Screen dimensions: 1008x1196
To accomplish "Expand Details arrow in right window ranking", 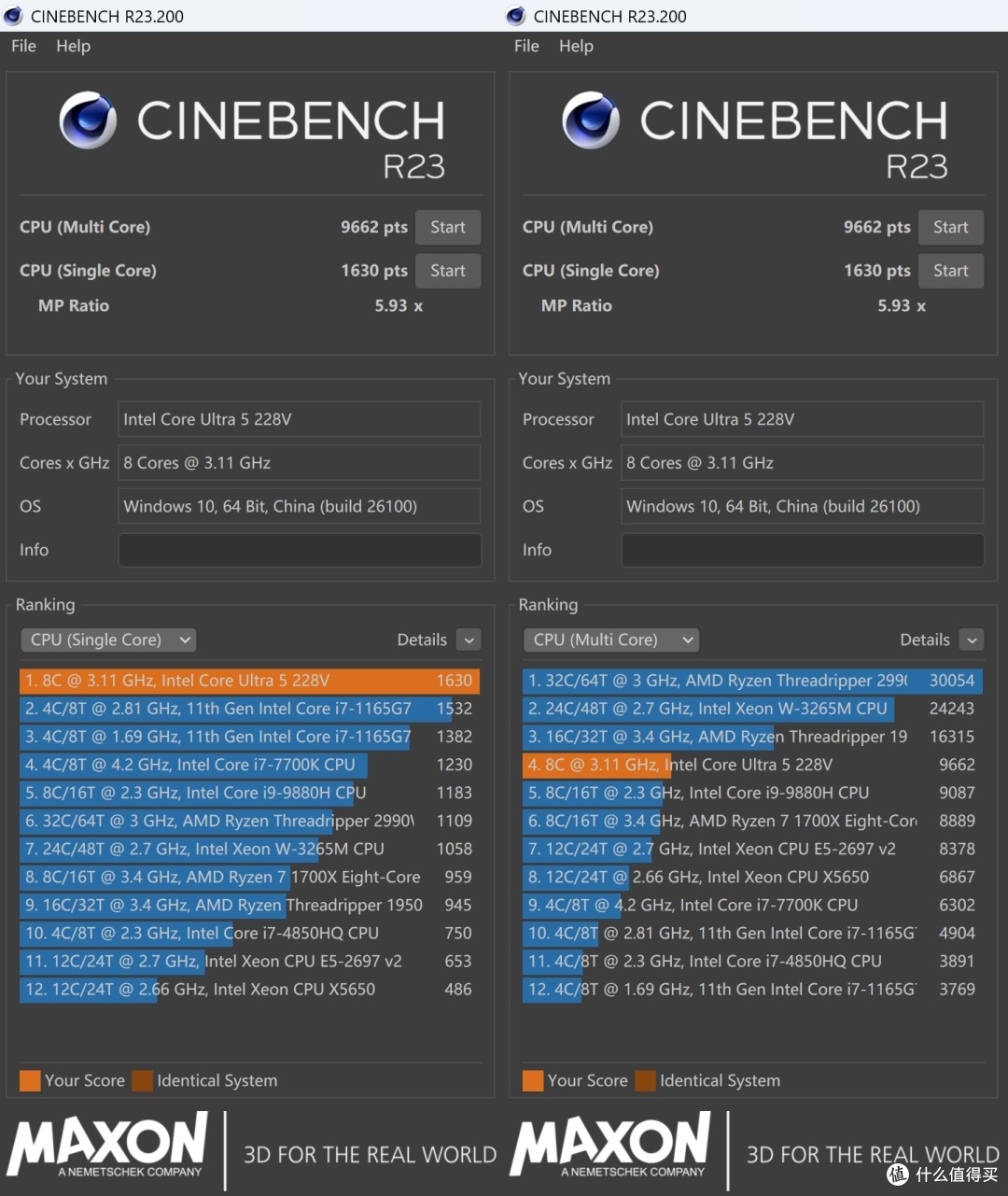I will (973, 640).
